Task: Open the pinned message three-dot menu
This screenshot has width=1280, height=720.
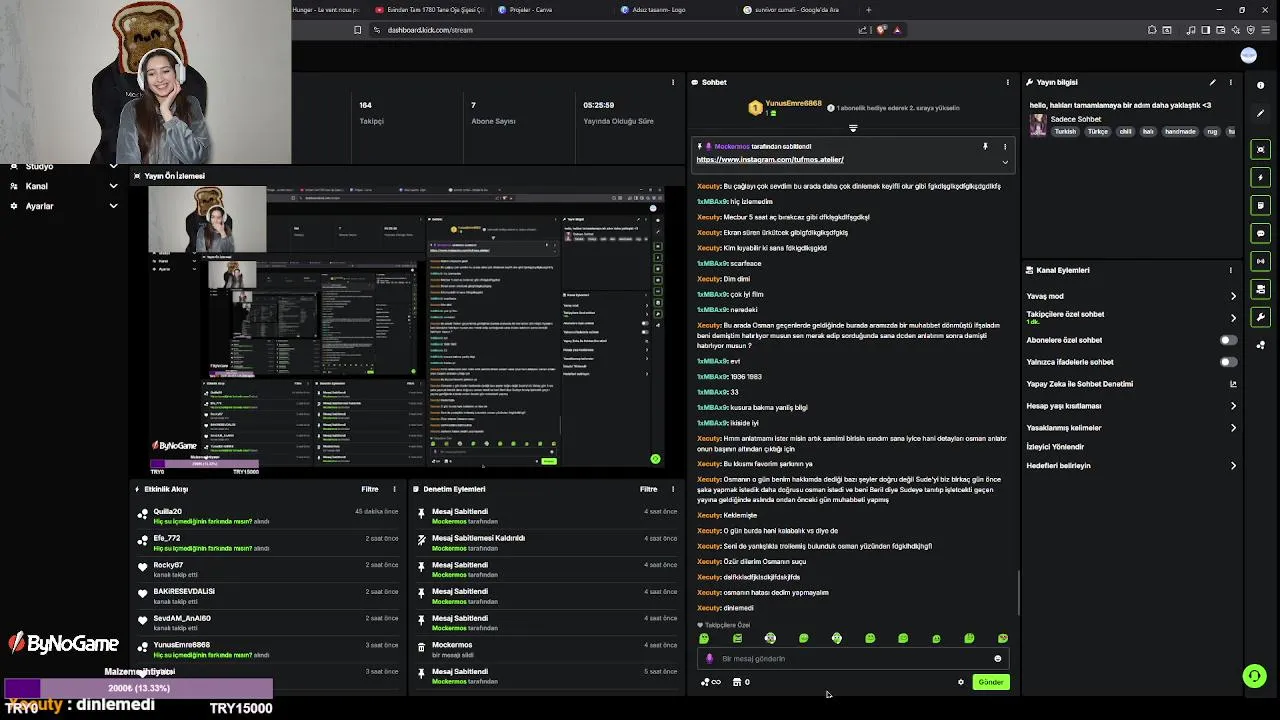Action: pos(1005,147)
